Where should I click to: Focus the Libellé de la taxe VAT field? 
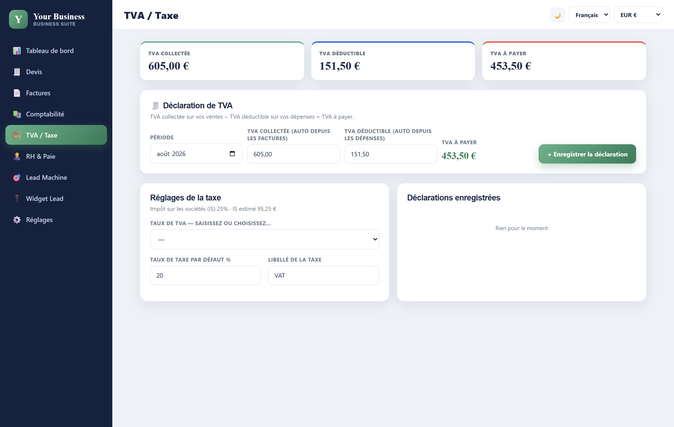pyautogui.click(x=323, y=275)
